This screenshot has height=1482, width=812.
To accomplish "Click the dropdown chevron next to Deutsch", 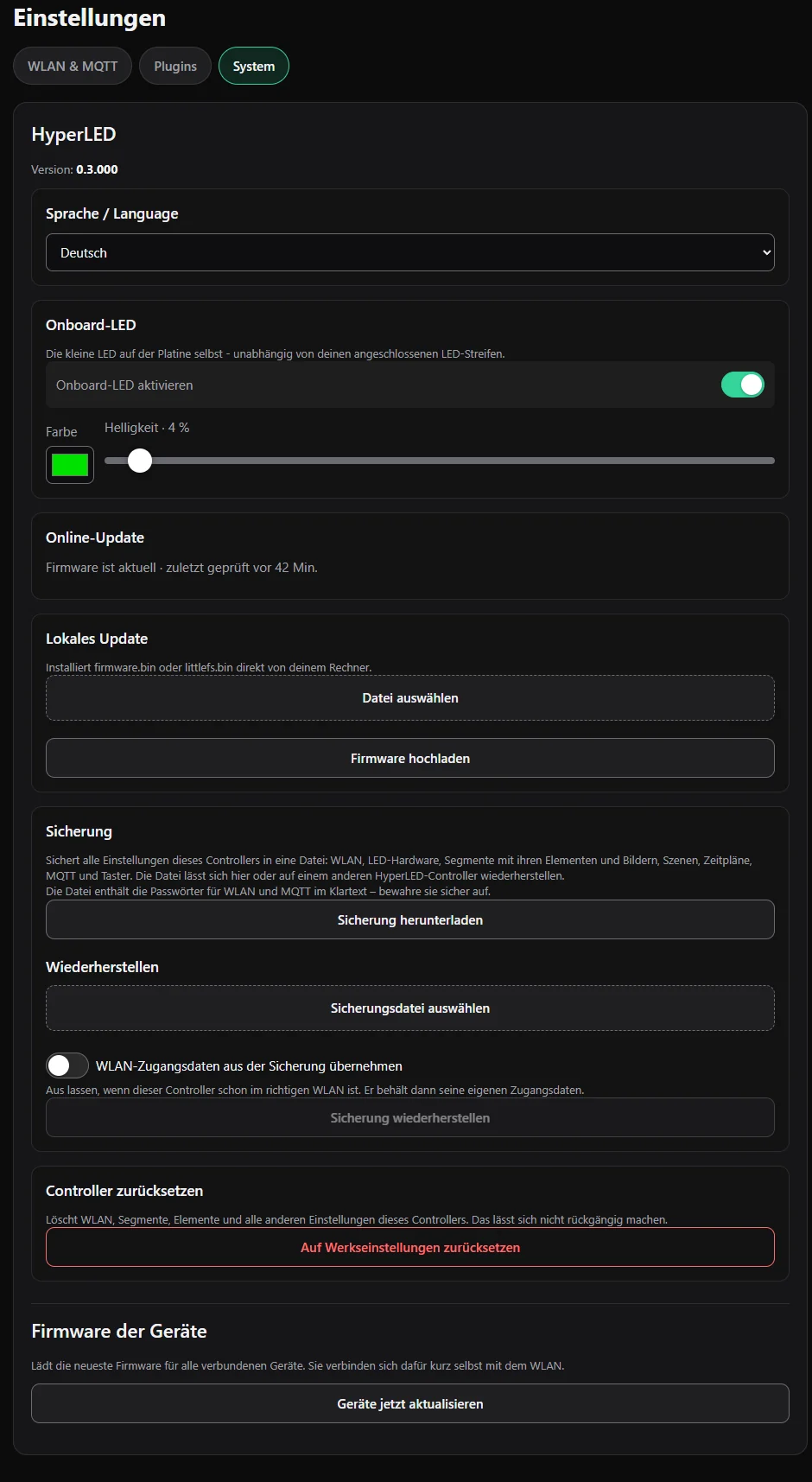I will pyautogui.click(x=766, y=252).
